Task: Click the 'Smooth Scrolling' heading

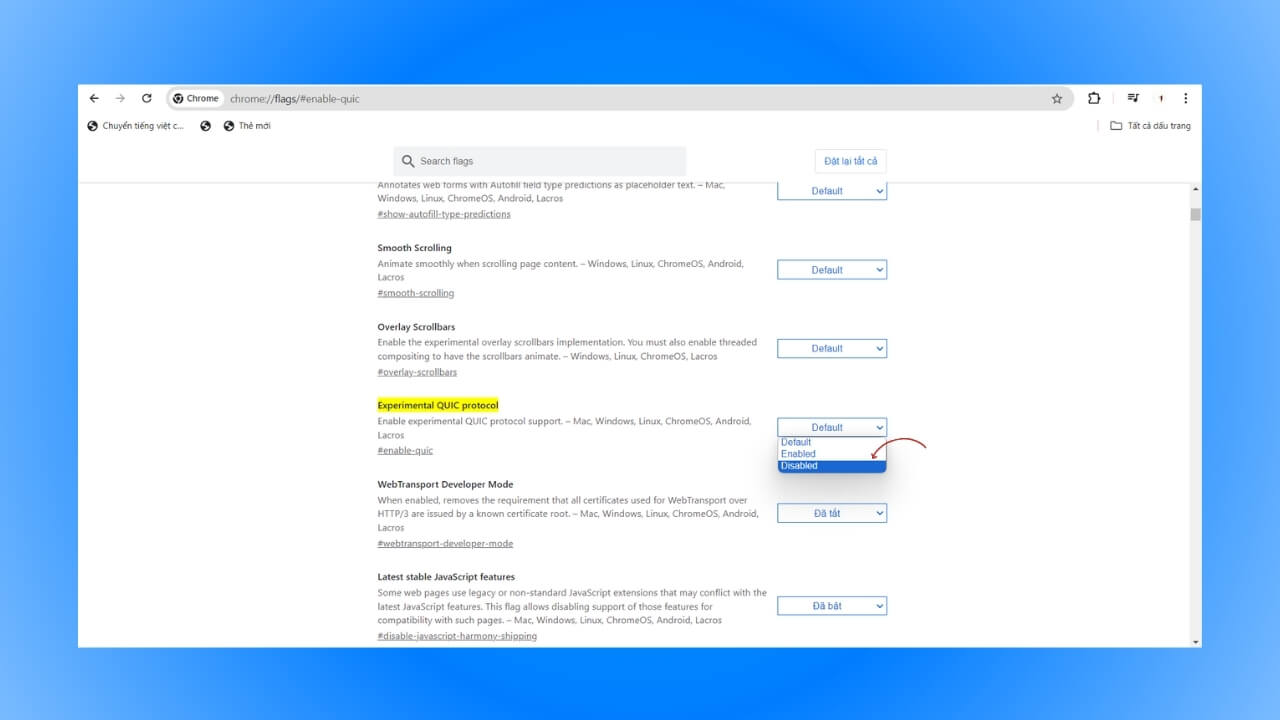Action: [415, 248]
